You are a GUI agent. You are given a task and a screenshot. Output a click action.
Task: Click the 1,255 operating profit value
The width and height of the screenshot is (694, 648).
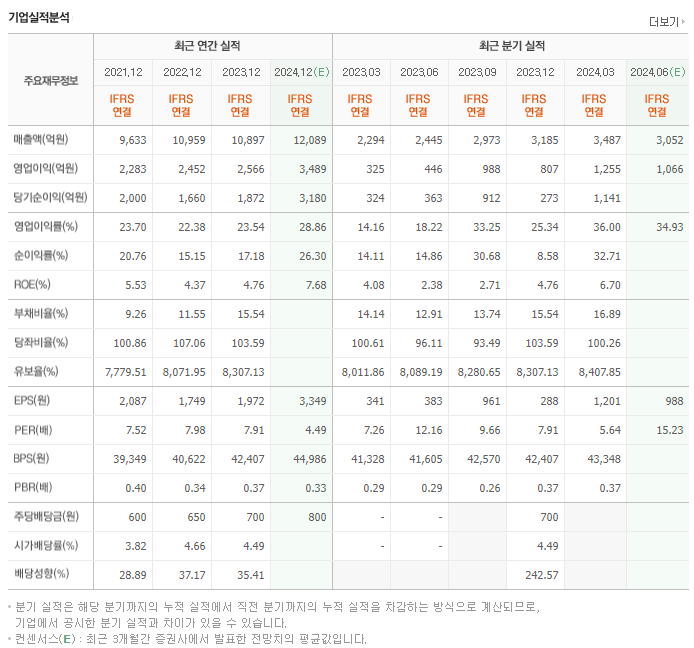pyautogui.click(x=607, y=169)
